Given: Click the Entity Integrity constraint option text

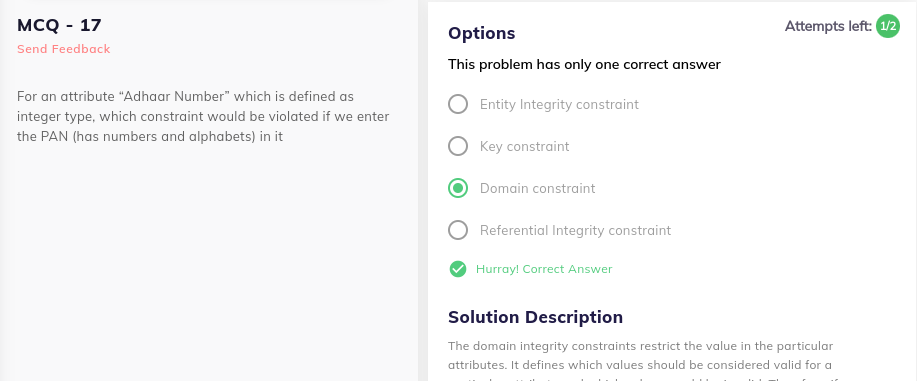Looking at the screenshot, I should click(559, 105).
